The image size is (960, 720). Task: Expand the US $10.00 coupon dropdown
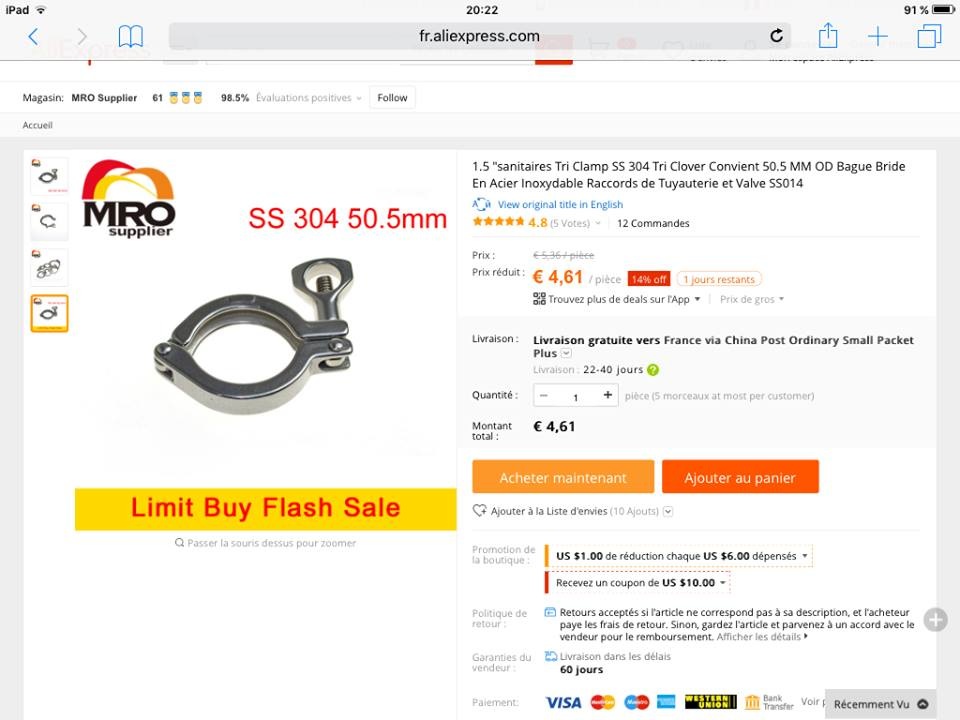coord(640,583)
